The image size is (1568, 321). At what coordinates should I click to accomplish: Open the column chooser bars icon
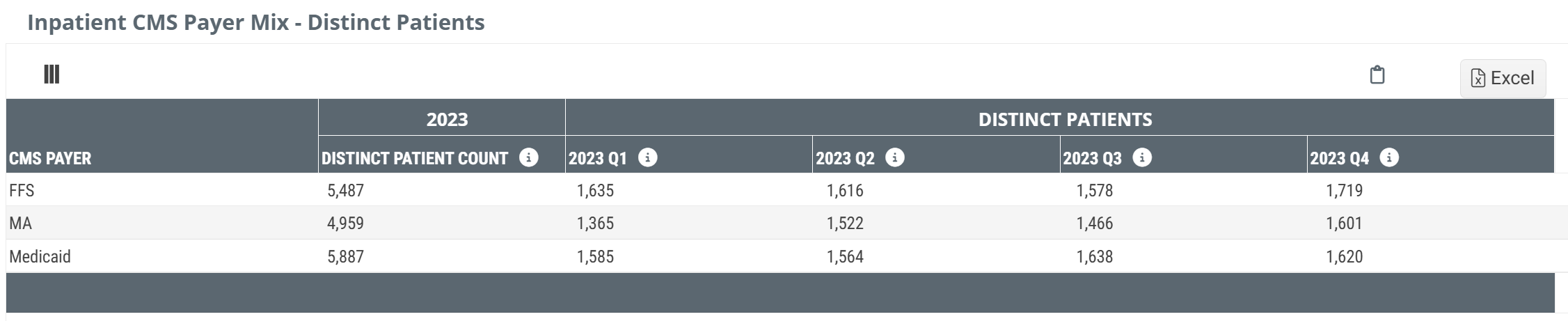pyautogui.click(x=52, y=75)
